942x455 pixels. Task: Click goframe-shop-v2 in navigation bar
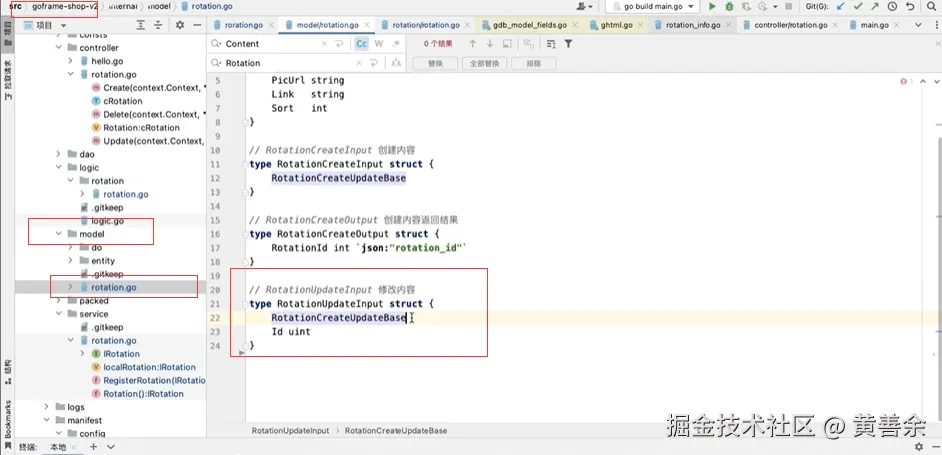click(65, 6)
